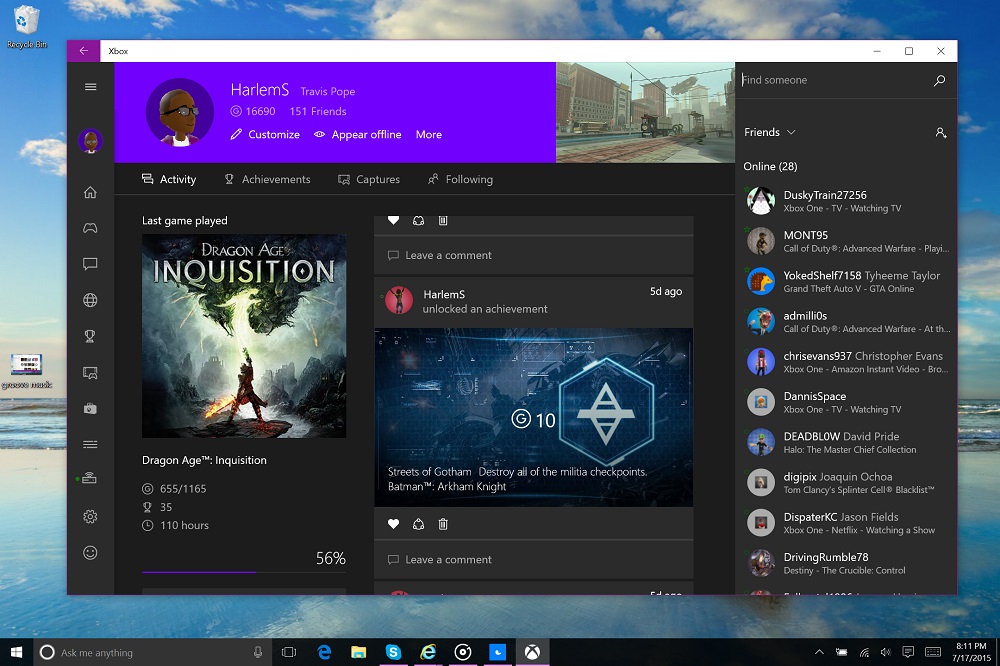Click the globe icon in the sidebar
1000x666 pixels.
coord(91,300)
